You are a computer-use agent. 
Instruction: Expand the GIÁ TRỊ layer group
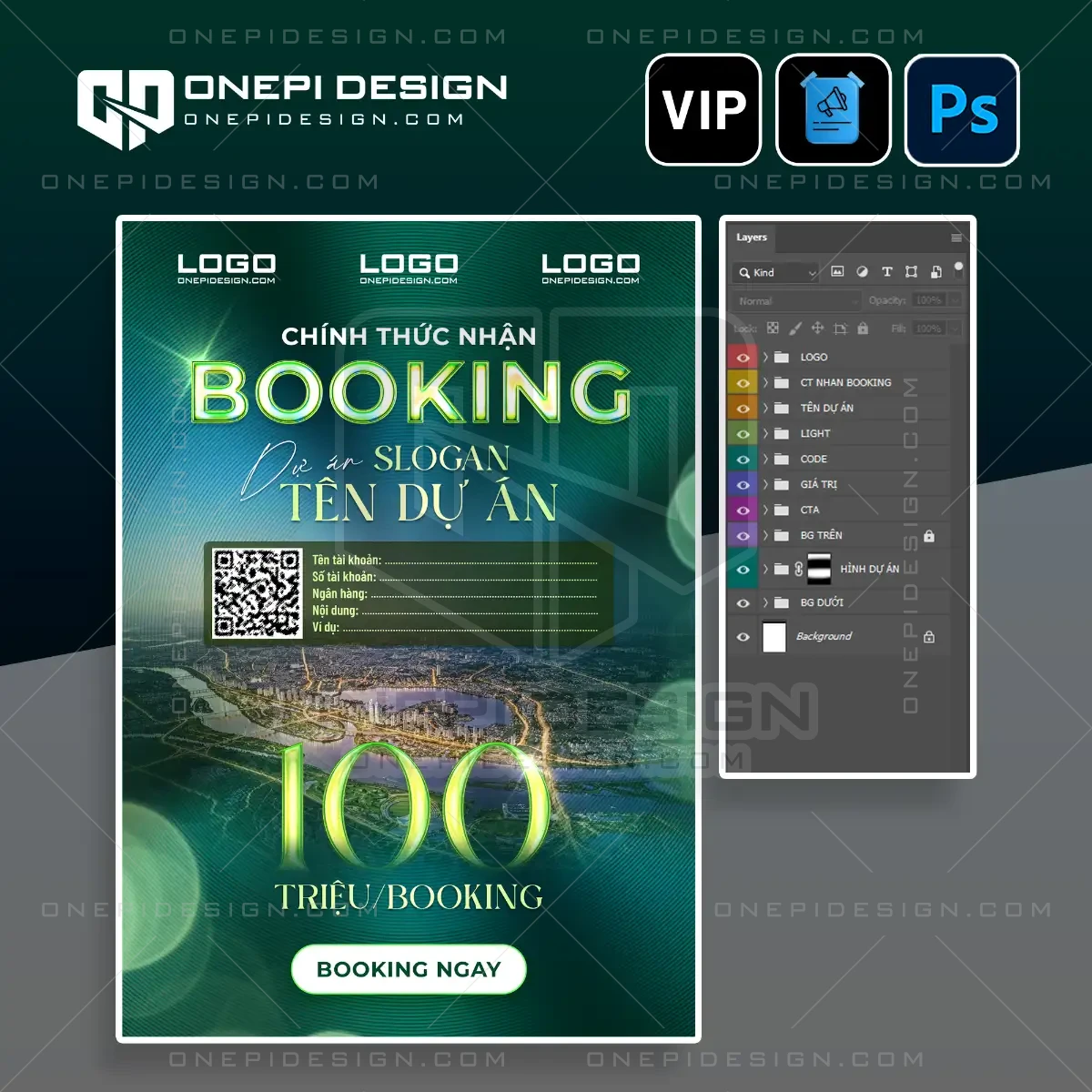765,485
